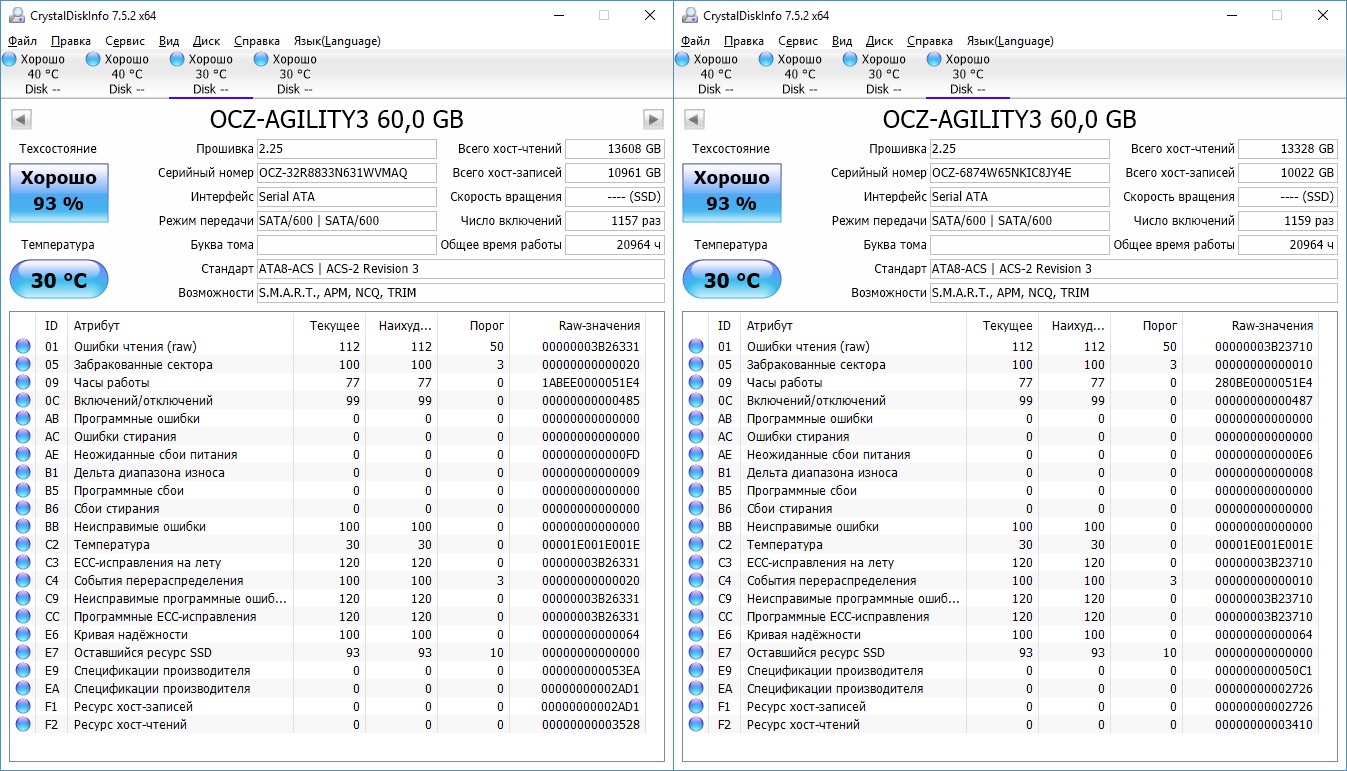This screenshot has height=771, width=1347.
Task: Select Неожиданные сбои питания row in left window
Action: click(328, 455)
